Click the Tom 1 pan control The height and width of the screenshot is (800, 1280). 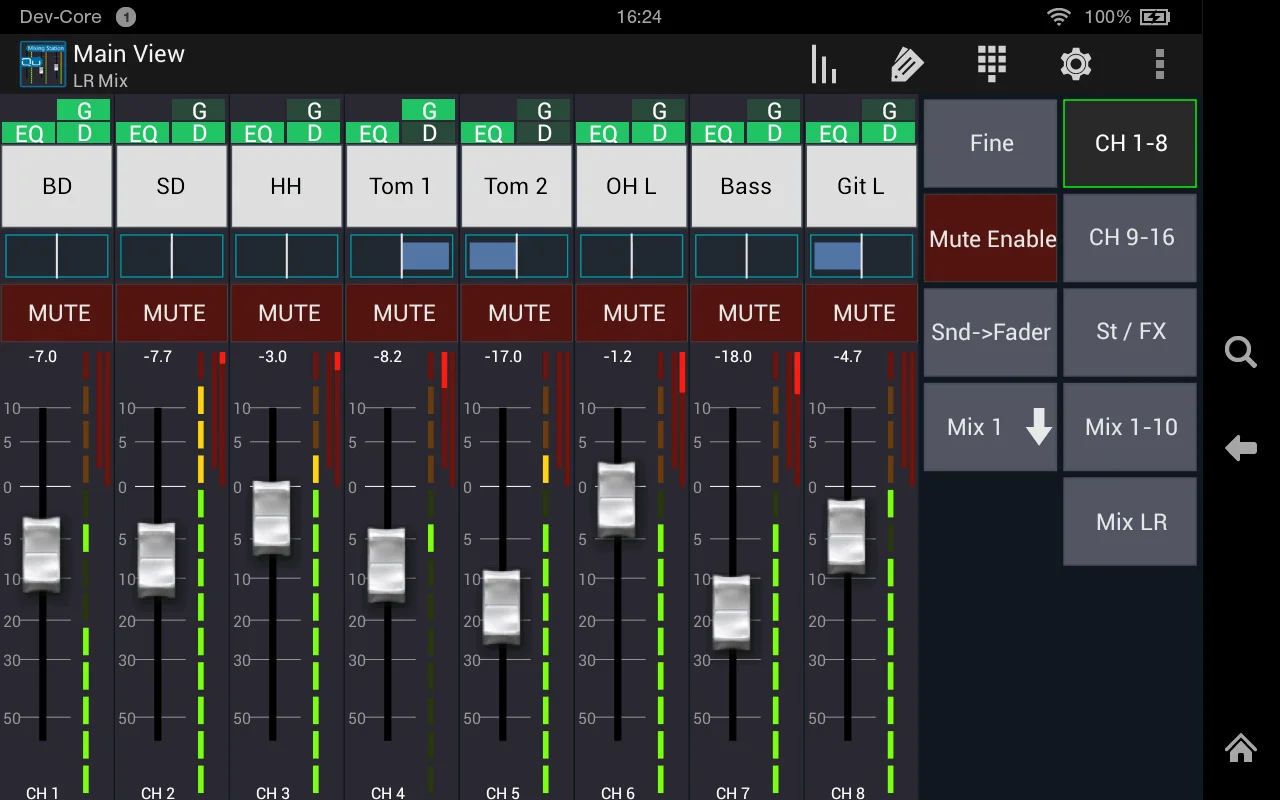(401, 256)
